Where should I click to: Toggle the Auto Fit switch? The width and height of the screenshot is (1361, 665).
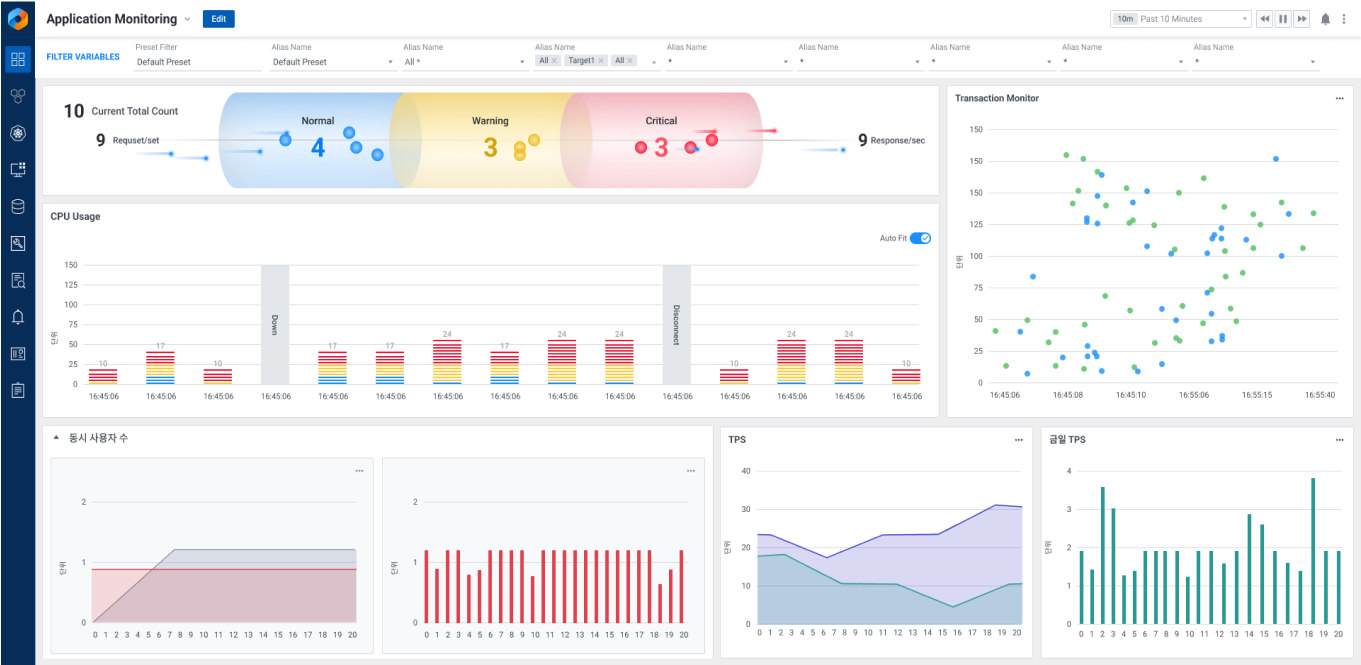[920, 238]
